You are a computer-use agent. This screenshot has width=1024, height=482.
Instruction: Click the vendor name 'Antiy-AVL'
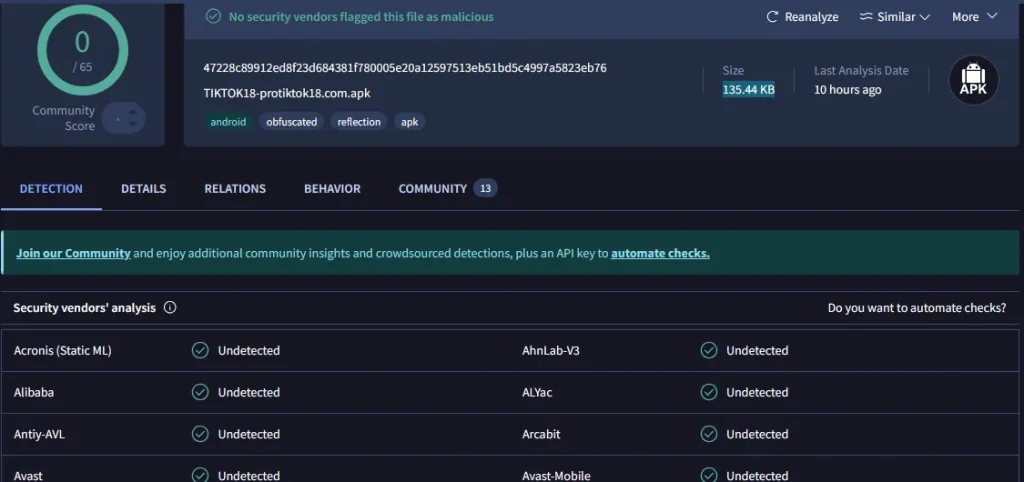click(x=39, y=434)
